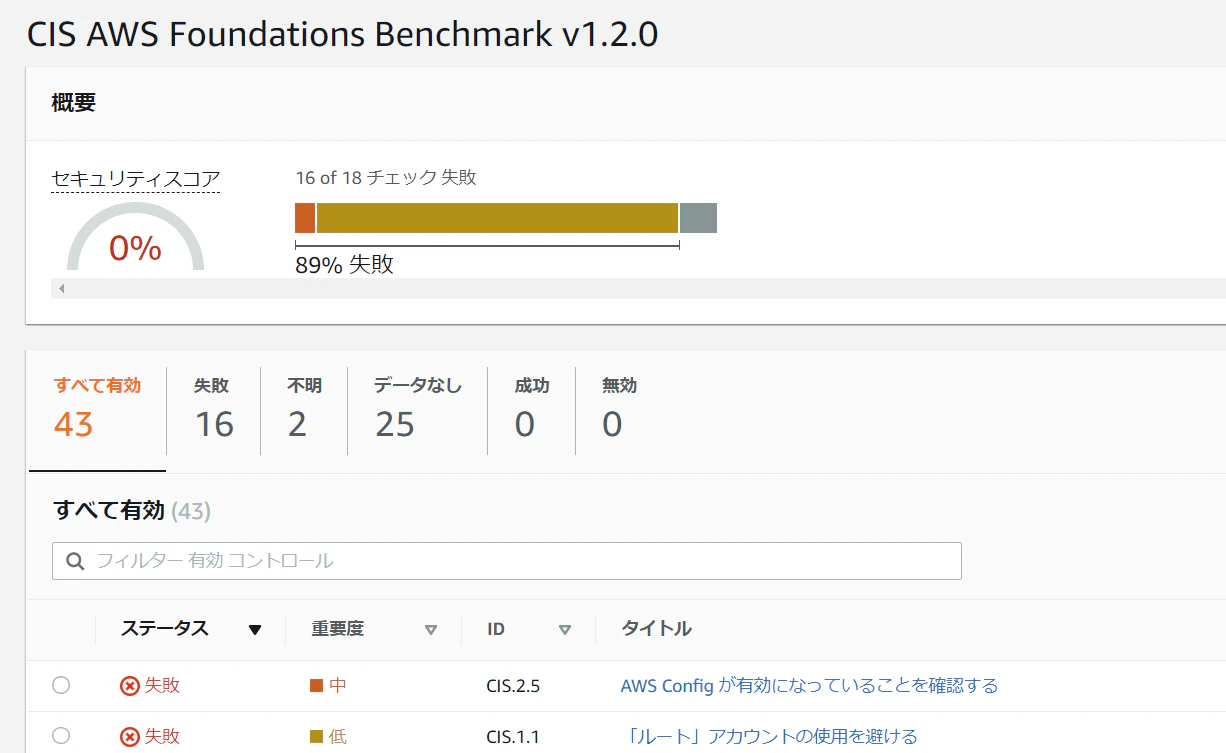This screenshot has width=1226, height=753.
Task: Sort by 重要度 column arrow
Action: 431,630
